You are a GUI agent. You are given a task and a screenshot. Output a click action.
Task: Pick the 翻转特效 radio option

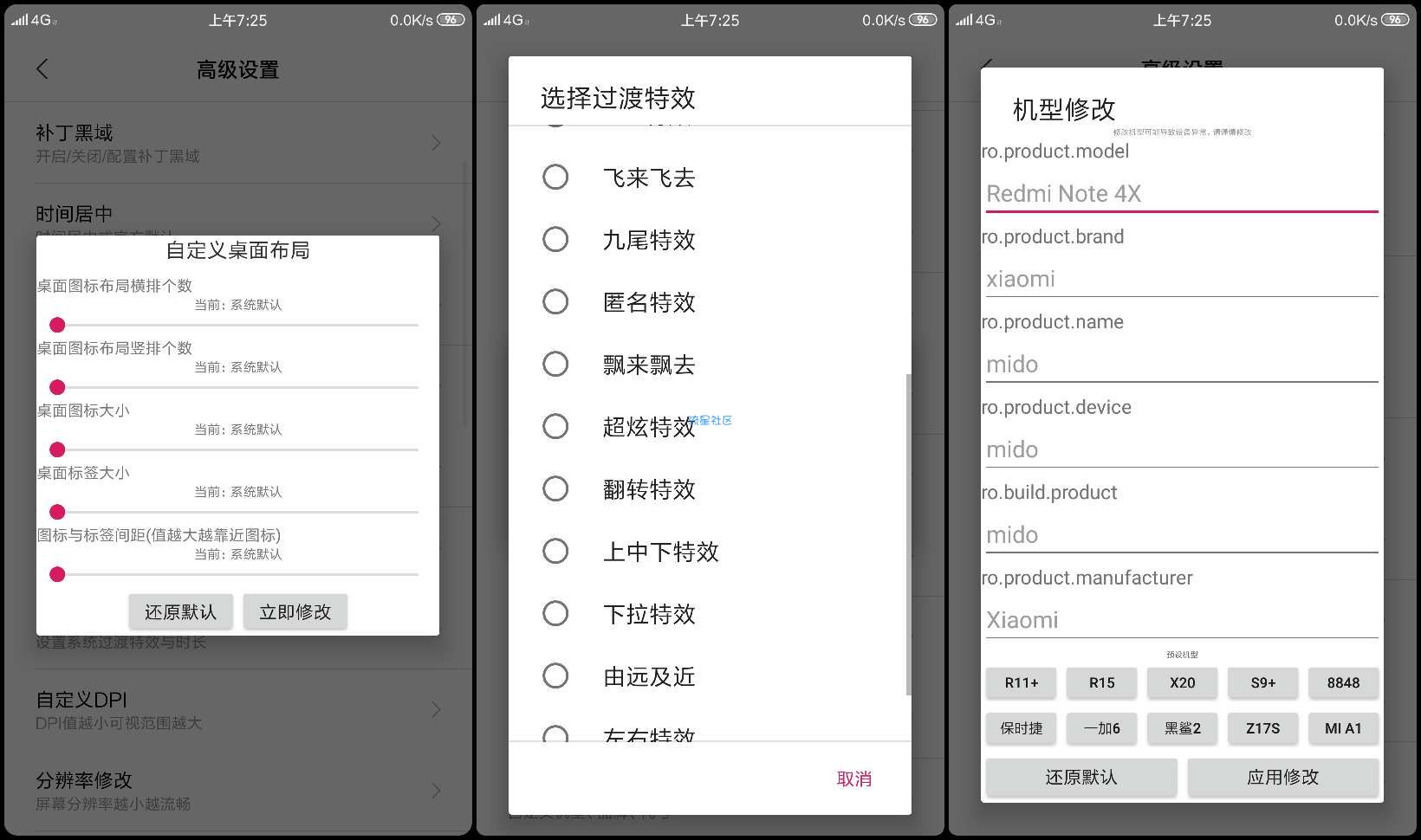pyautogui.click(x=555, y=489)
